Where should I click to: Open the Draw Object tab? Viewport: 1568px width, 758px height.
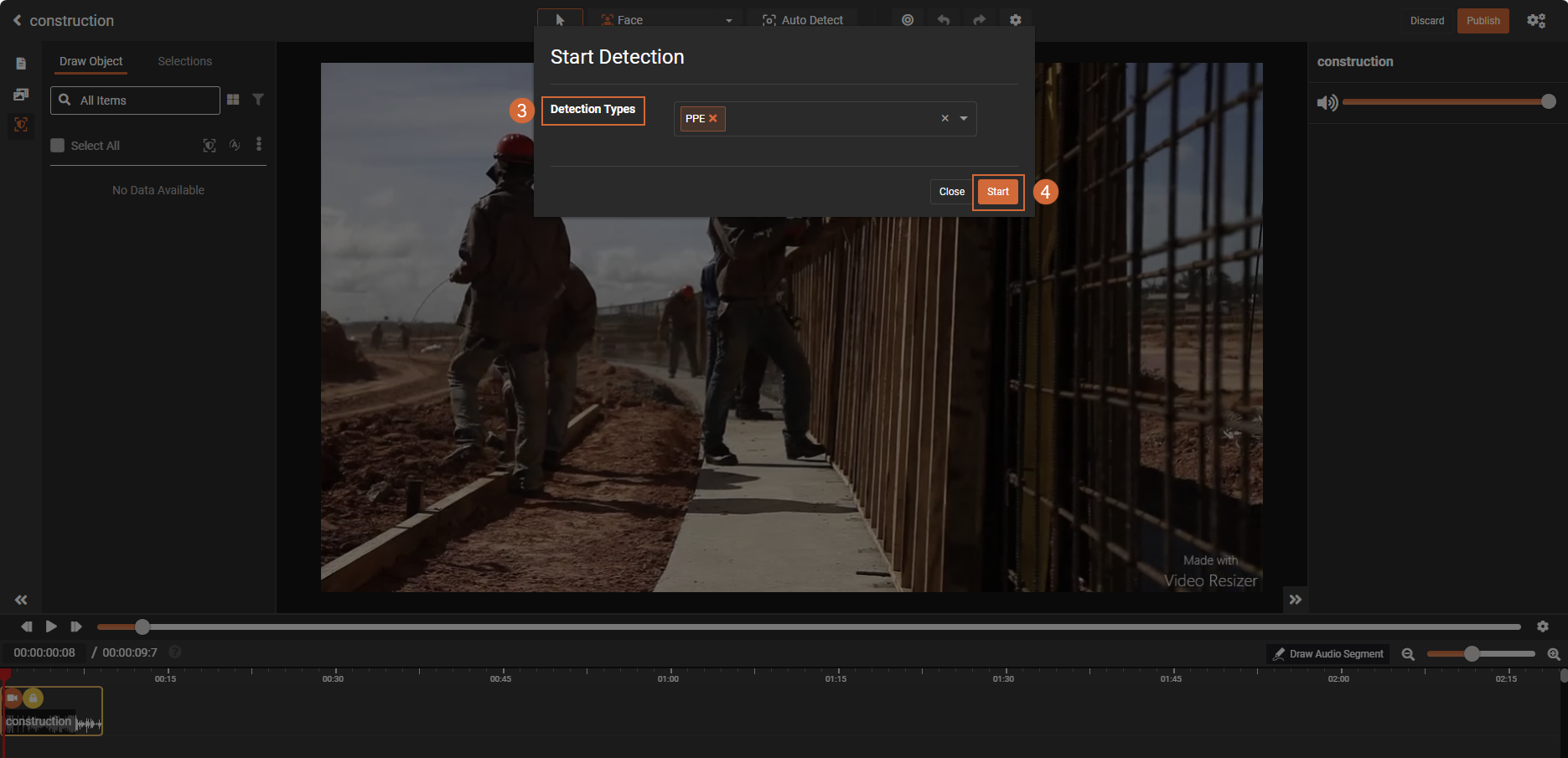[91, 61]
